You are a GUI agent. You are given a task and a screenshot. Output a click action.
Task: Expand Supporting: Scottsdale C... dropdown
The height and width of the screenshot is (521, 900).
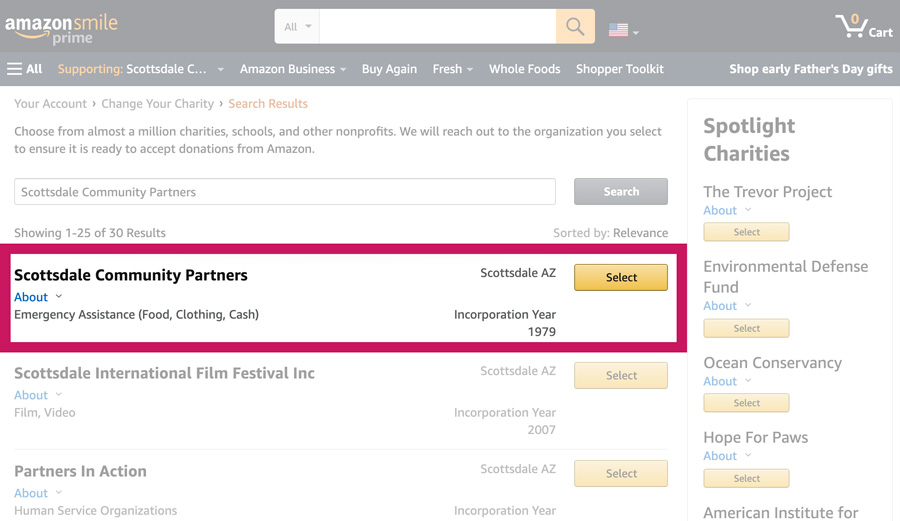141,69
